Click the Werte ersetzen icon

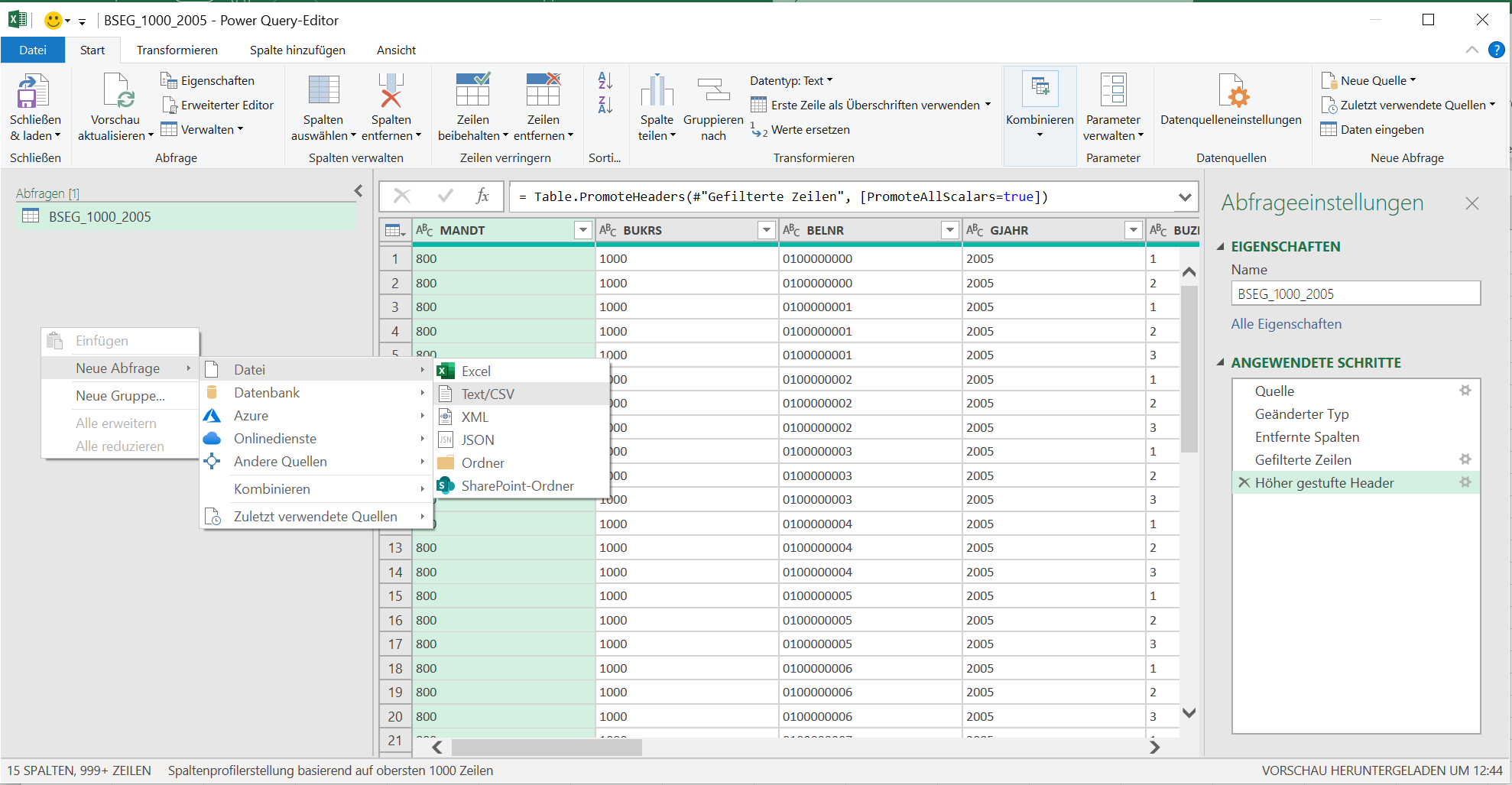point(760,130)
